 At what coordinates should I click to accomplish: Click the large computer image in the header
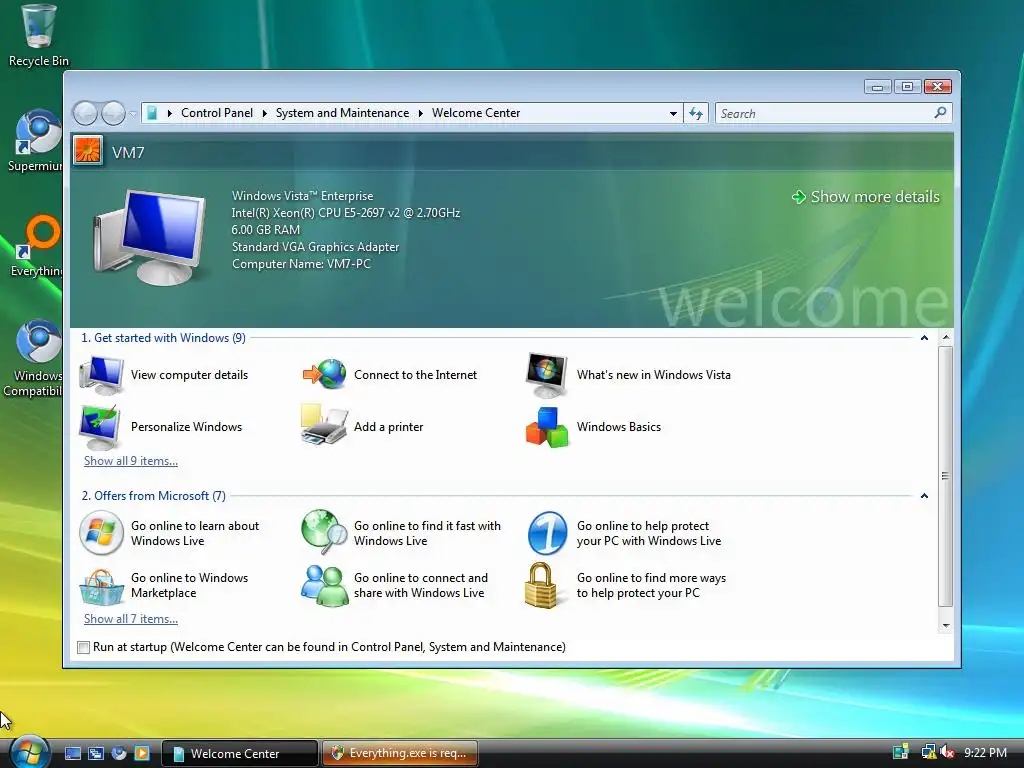click(x=150, y=236)
